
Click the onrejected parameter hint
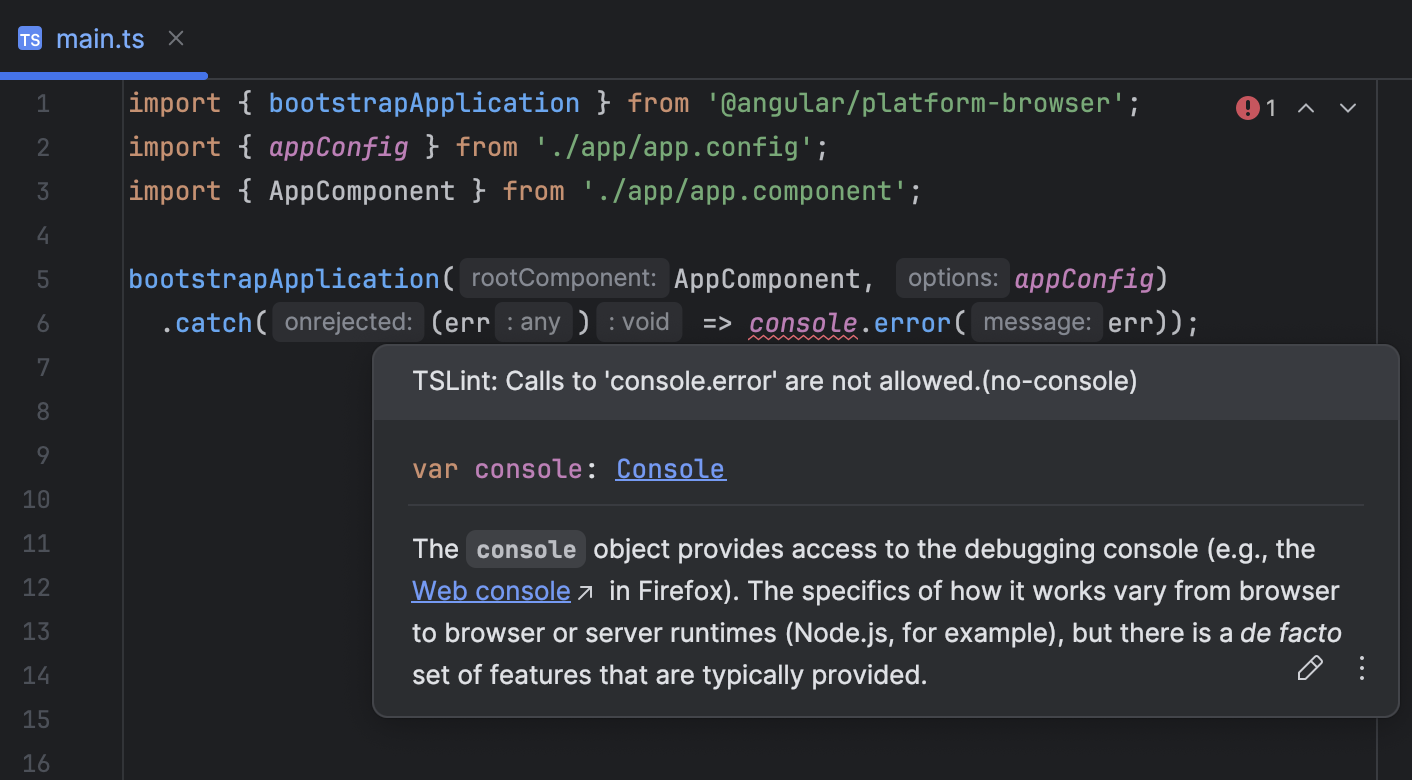[x=347, y=322]
